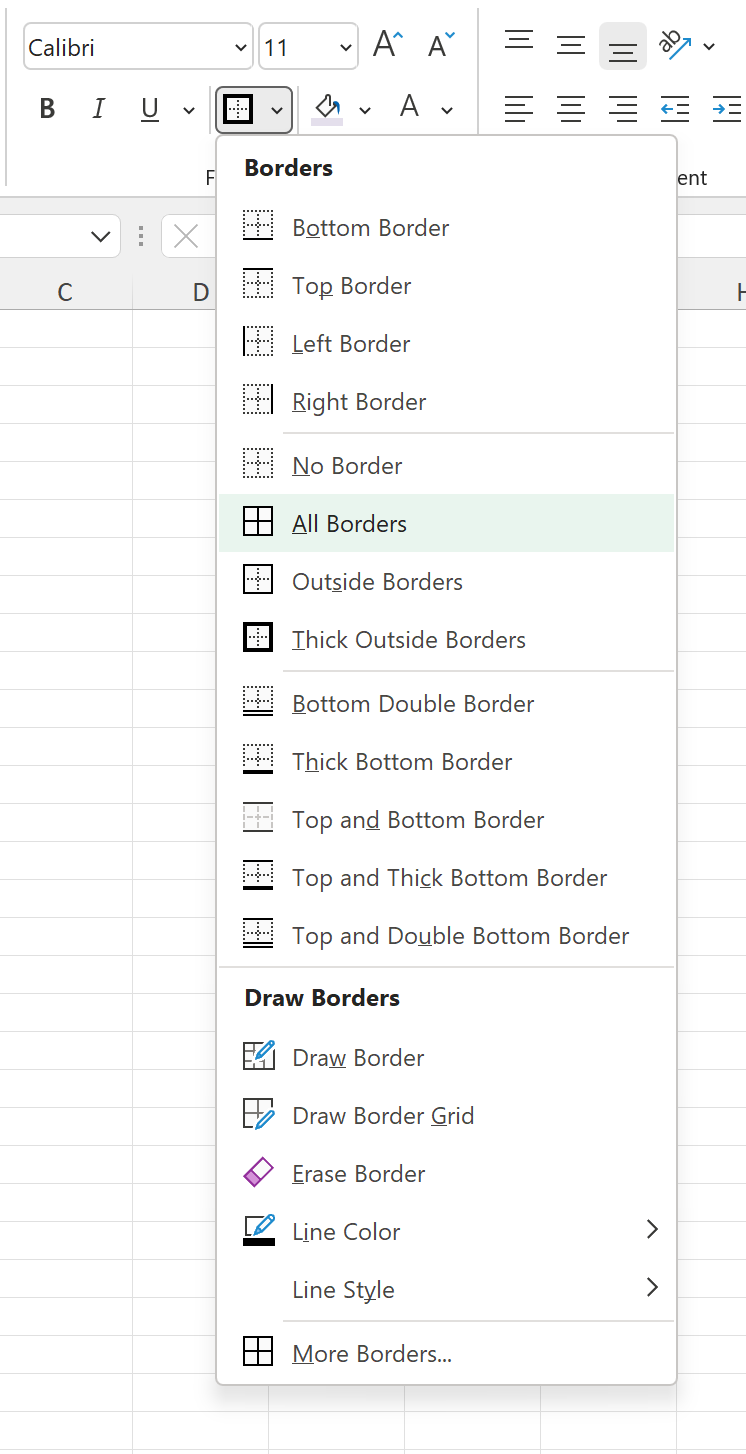
Task: Toggle Underline formatting
Action: coord(149,108)
